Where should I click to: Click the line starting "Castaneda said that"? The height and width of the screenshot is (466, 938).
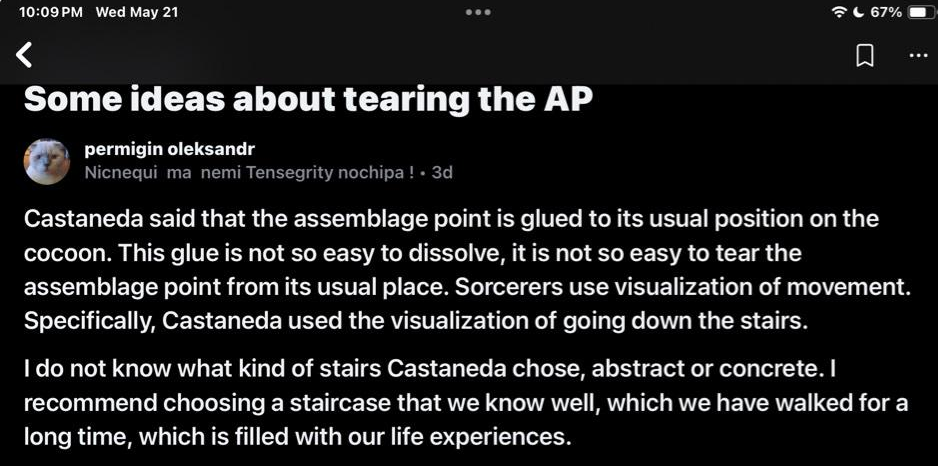[450, 219]
